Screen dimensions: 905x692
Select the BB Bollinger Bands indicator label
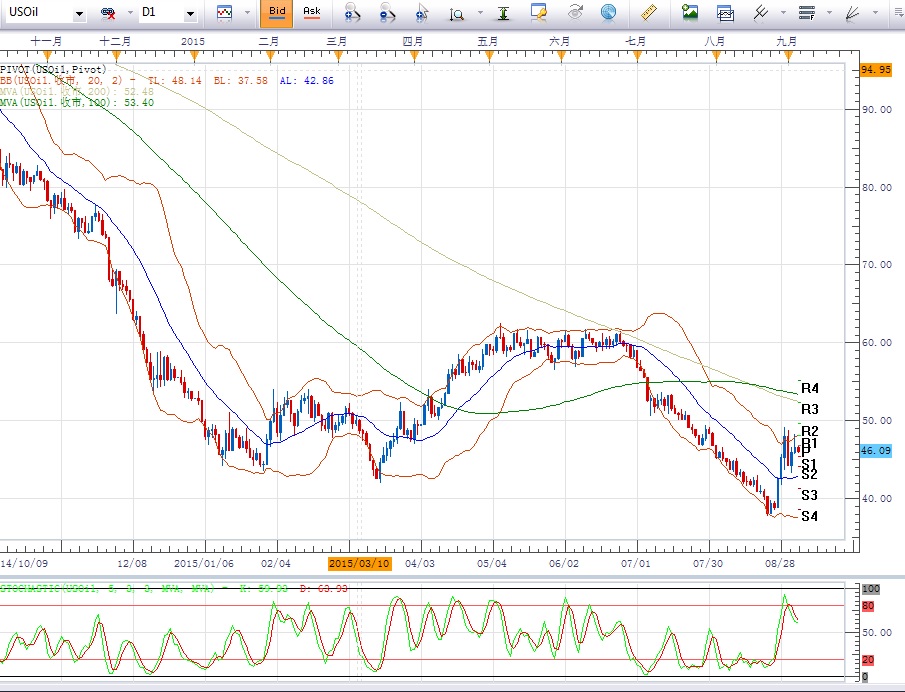point(167,81)
